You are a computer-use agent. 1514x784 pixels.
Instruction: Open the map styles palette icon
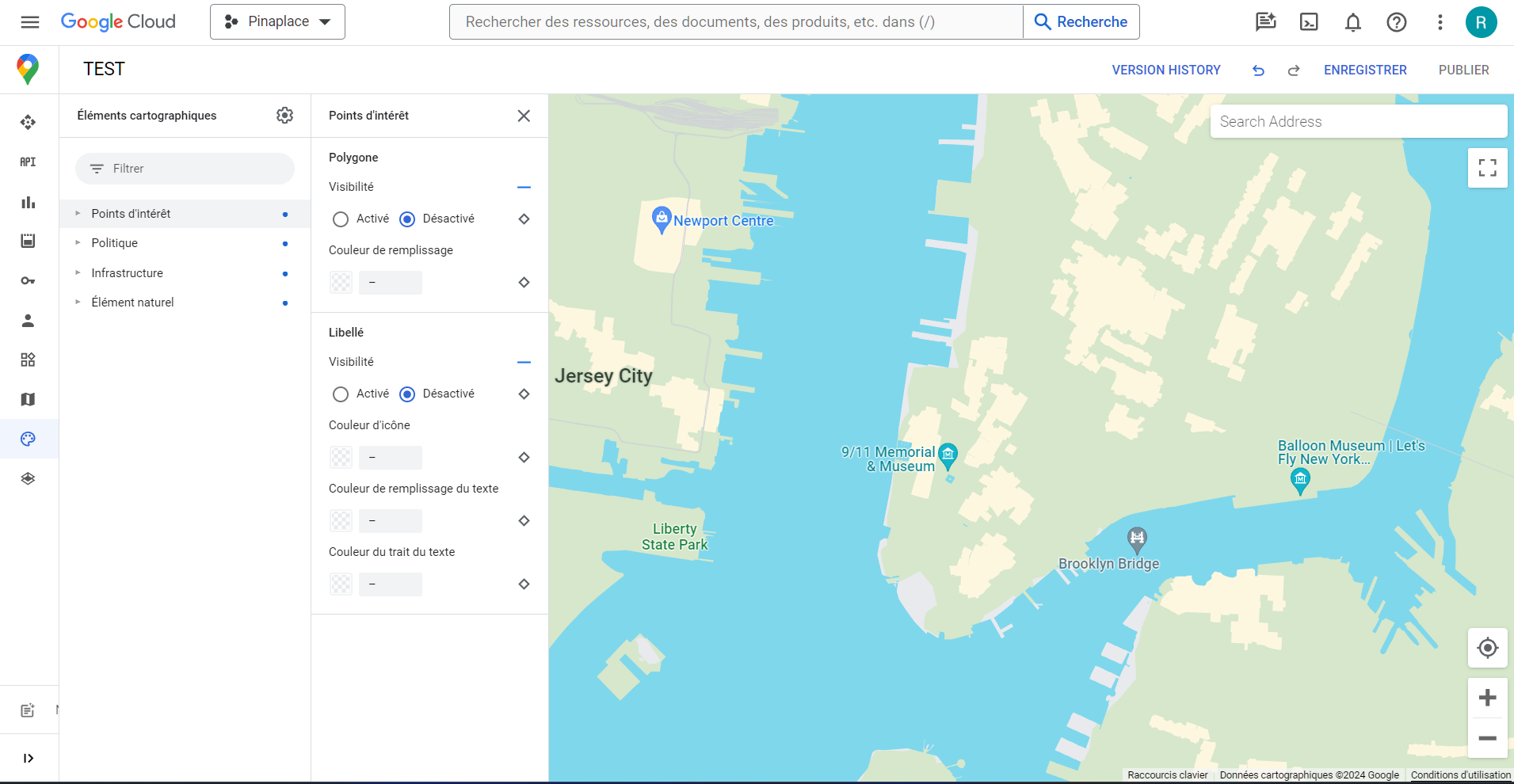28,439
